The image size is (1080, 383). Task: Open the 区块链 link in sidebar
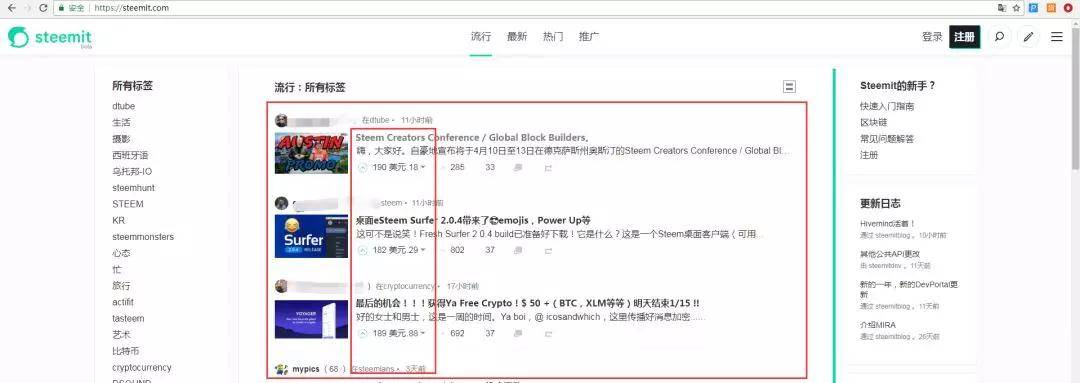tap(873, 123)
